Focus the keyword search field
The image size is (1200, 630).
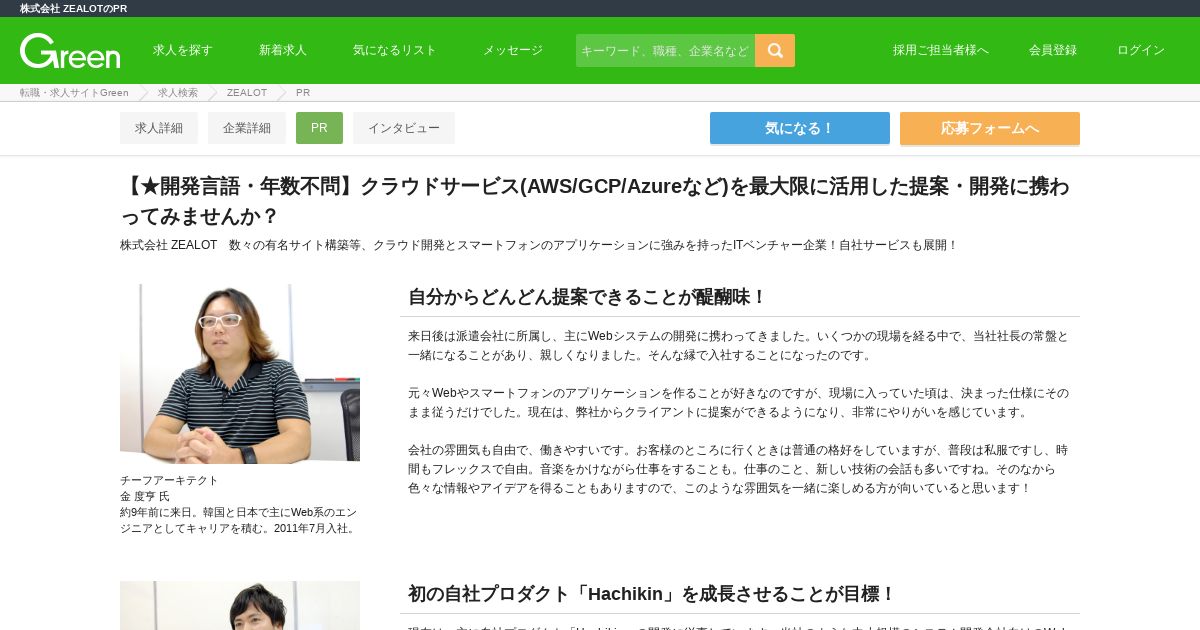pos(665,50)
